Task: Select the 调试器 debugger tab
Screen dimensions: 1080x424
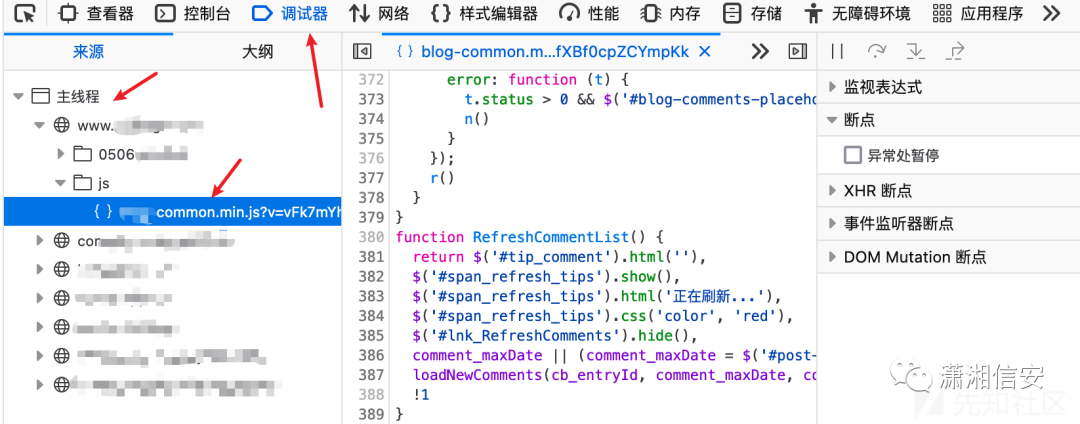Action: pos(290,13)
